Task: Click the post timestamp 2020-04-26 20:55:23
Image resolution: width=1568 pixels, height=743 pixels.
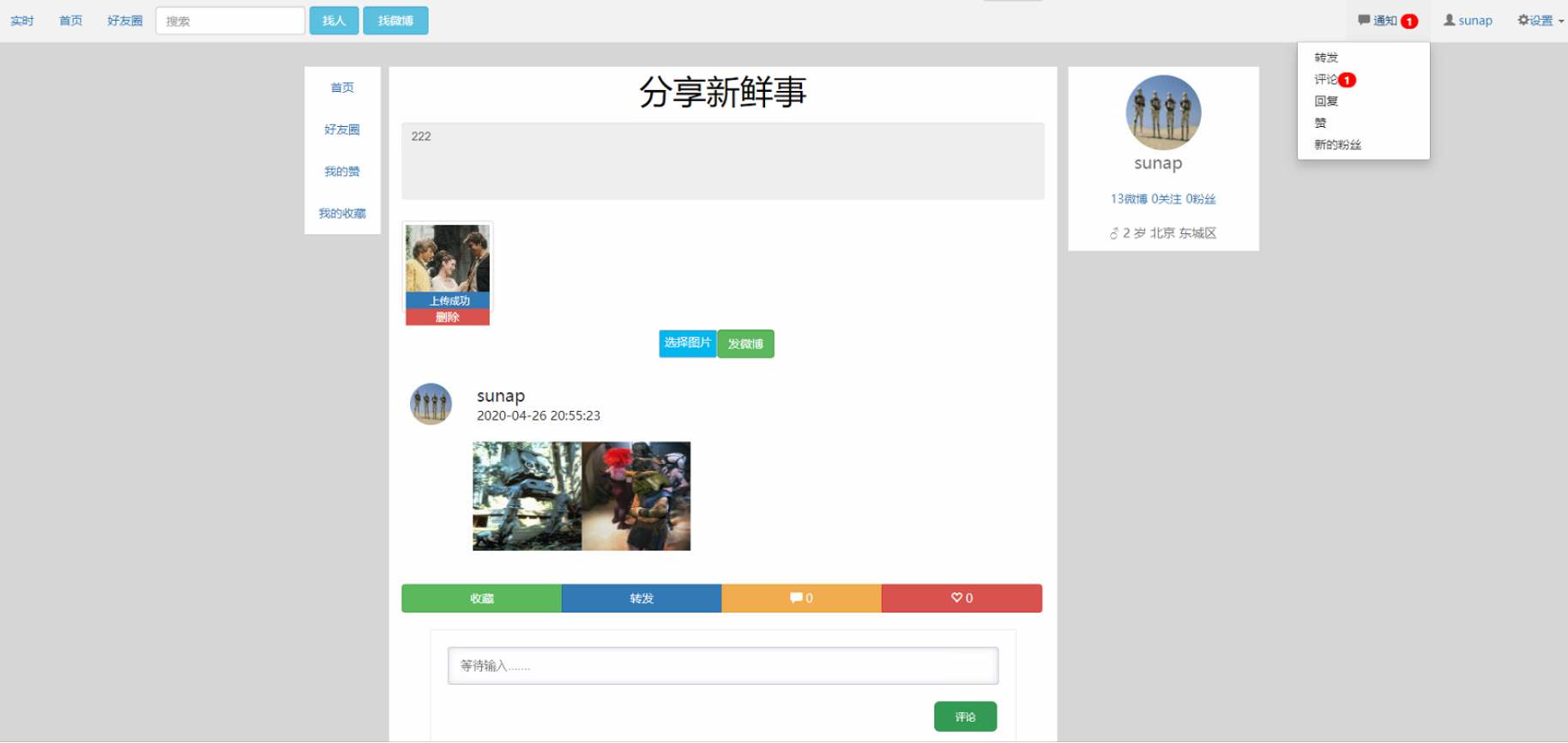Action: (539, 415)
